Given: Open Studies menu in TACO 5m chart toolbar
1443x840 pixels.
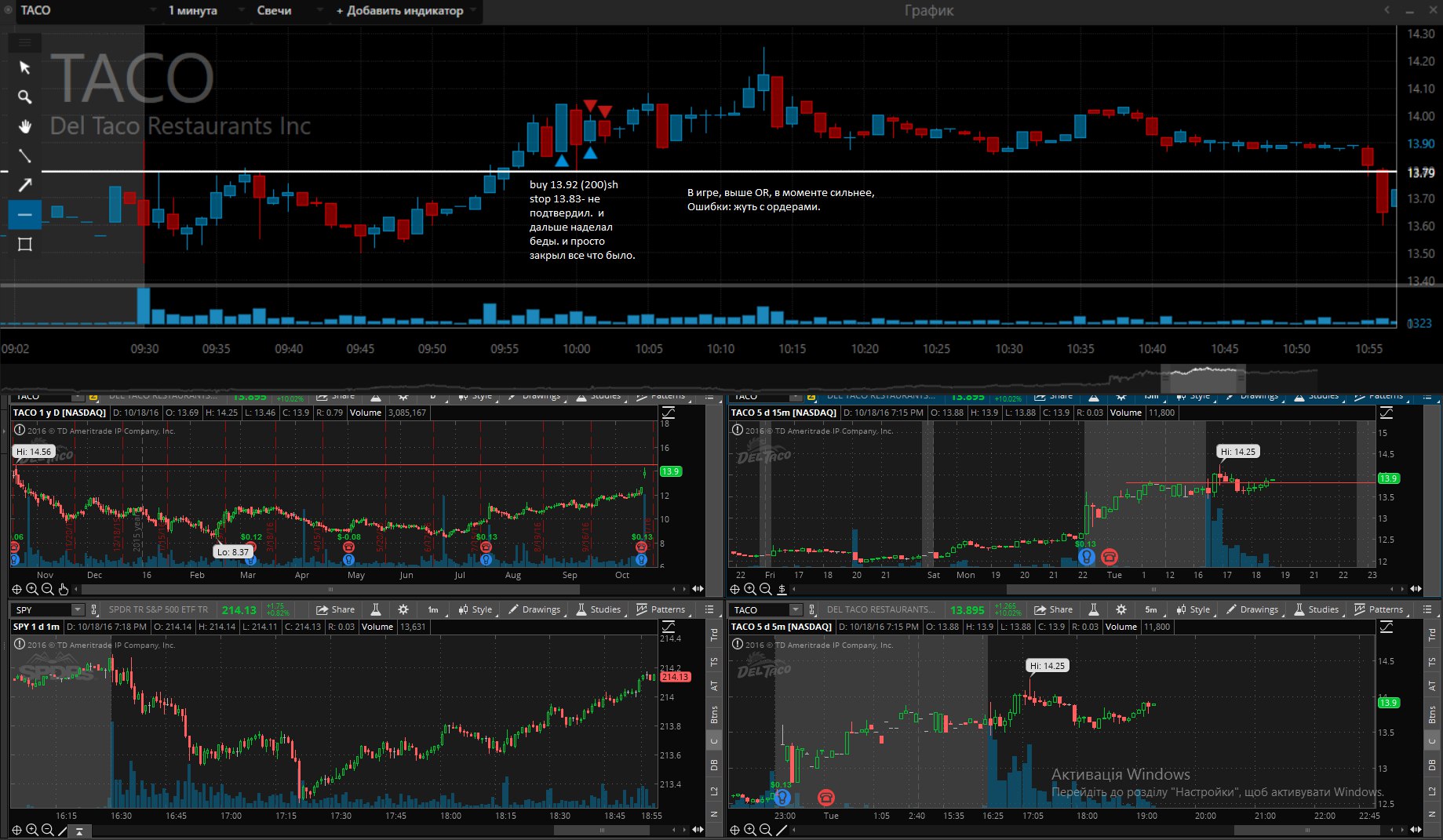Looking at the screenshot, I should (1317, 609).
